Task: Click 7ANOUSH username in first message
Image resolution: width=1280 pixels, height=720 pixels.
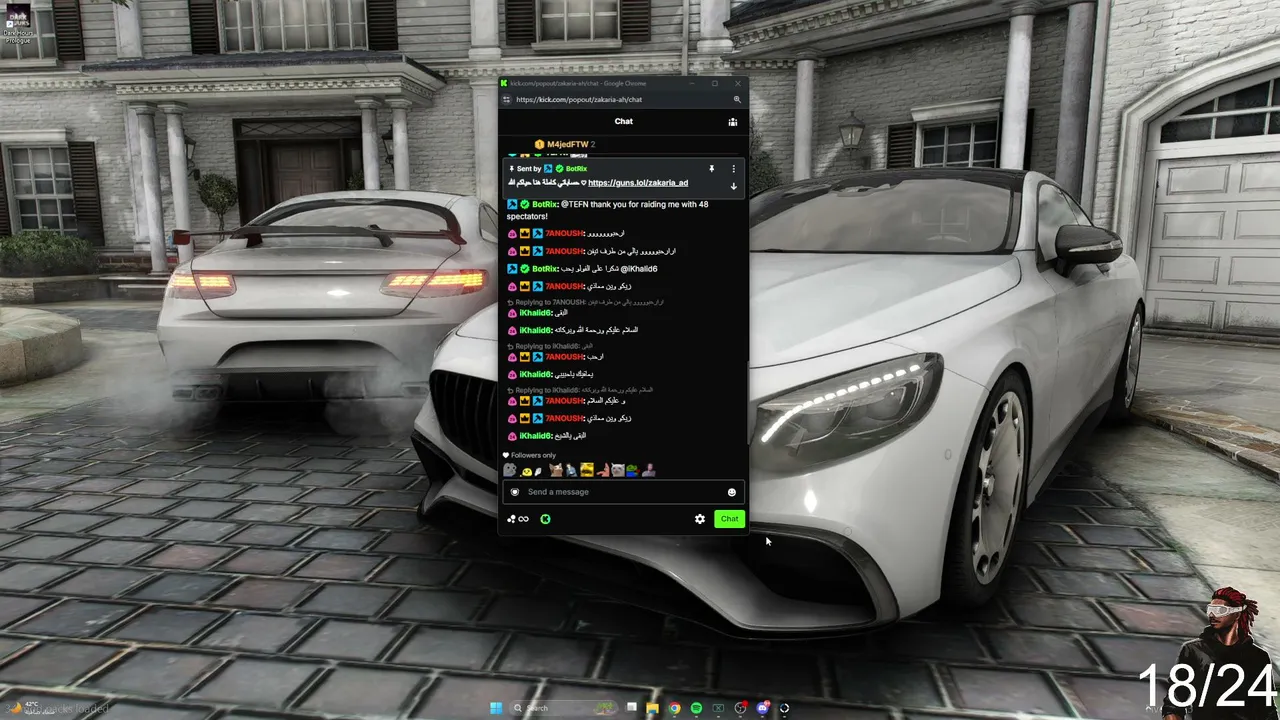Action: [x=564, y=234]
